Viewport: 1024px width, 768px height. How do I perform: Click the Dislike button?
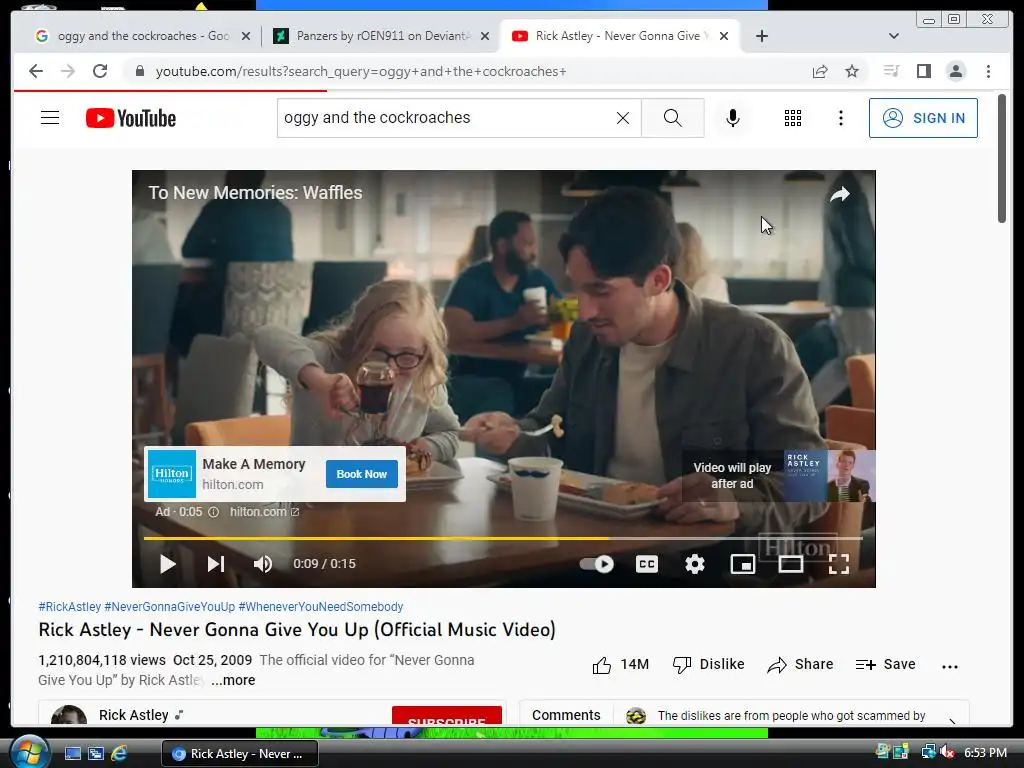click(709, 665)
